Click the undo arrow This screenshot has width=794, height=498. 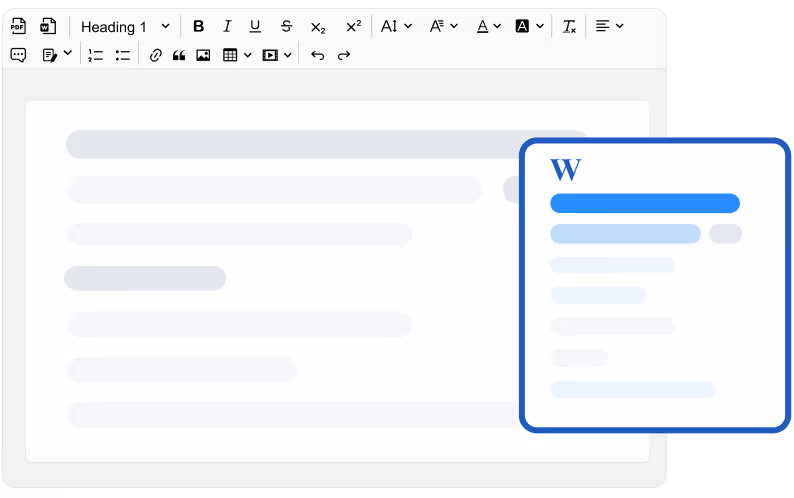tap(317, 55)
